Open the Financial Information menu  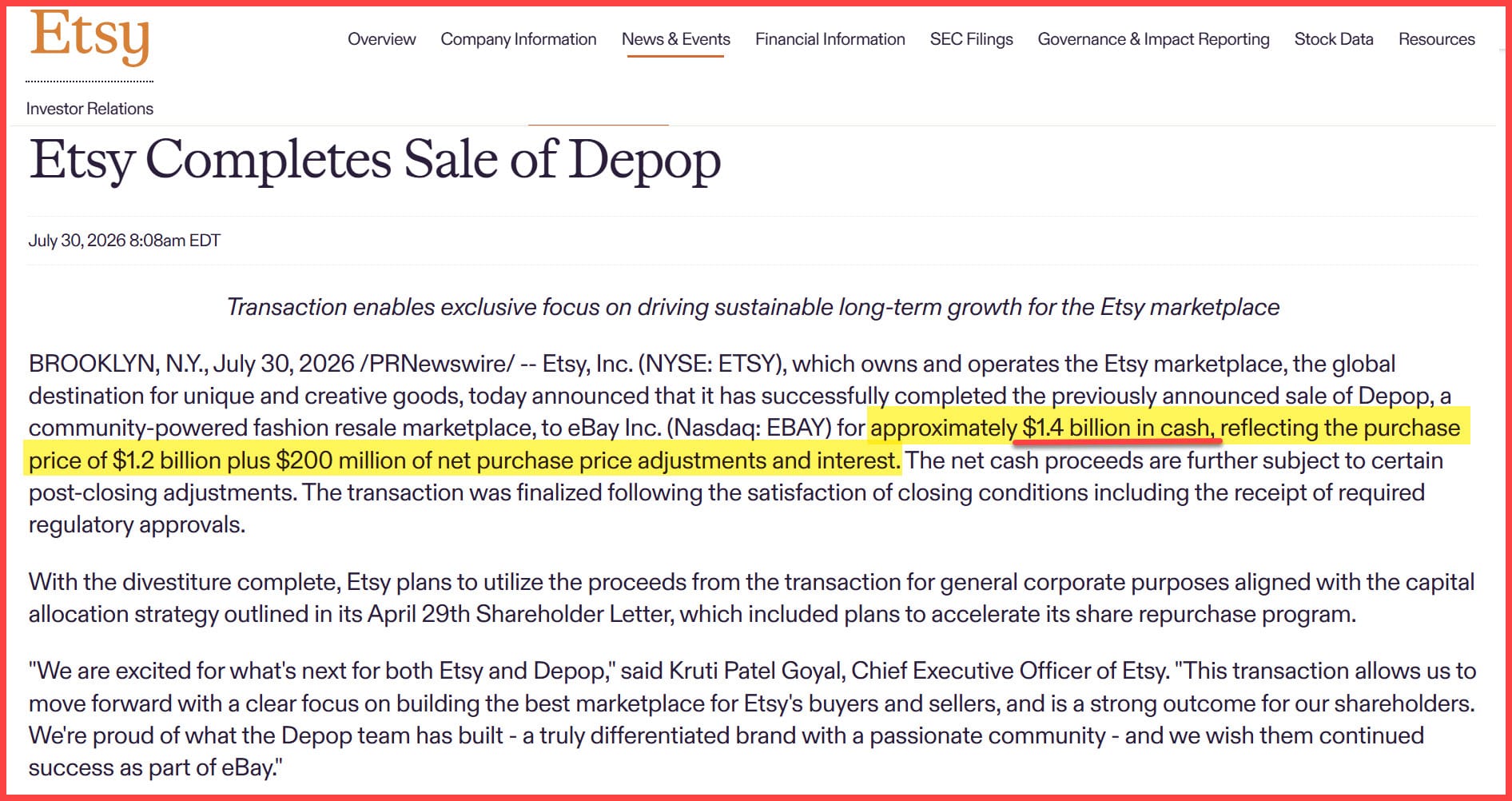tap(830, 39)
